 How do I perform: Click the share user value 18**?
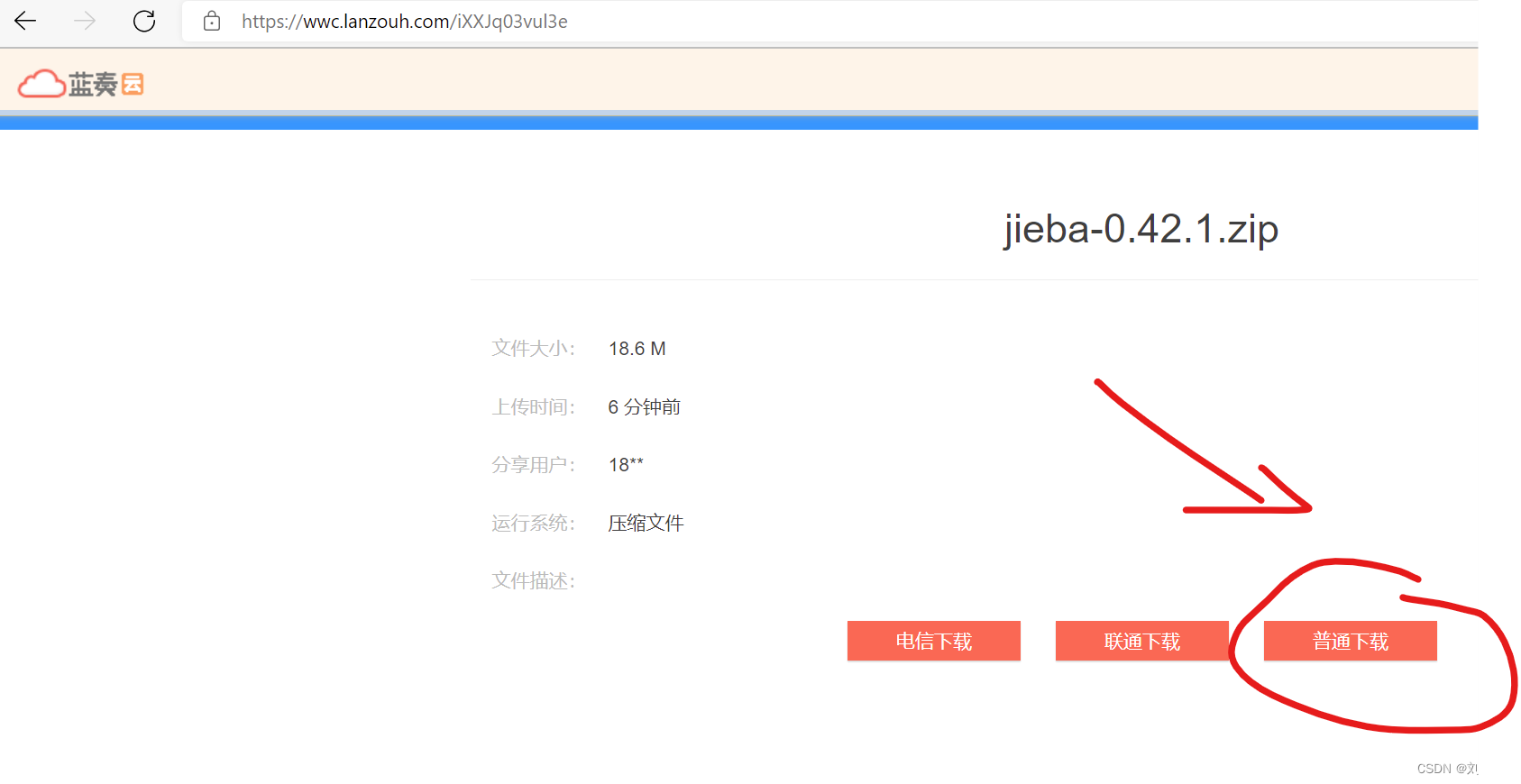pos(626,465)
